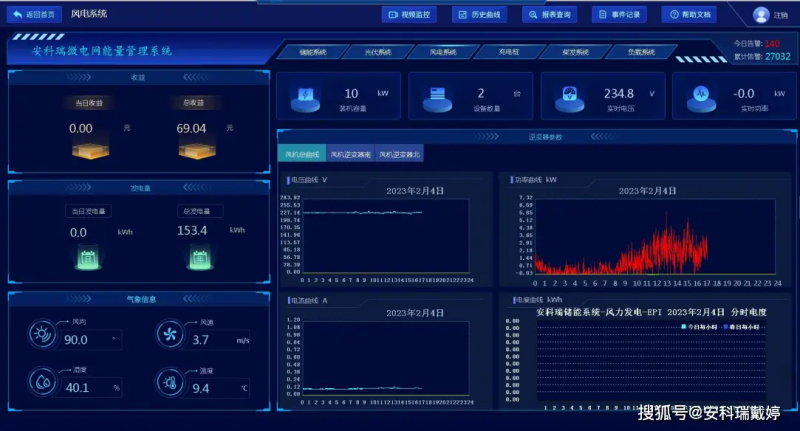Select the 风机逆变器南 sub-tab
The width and height of the screenshot is (800, 431).
point(351,154)
